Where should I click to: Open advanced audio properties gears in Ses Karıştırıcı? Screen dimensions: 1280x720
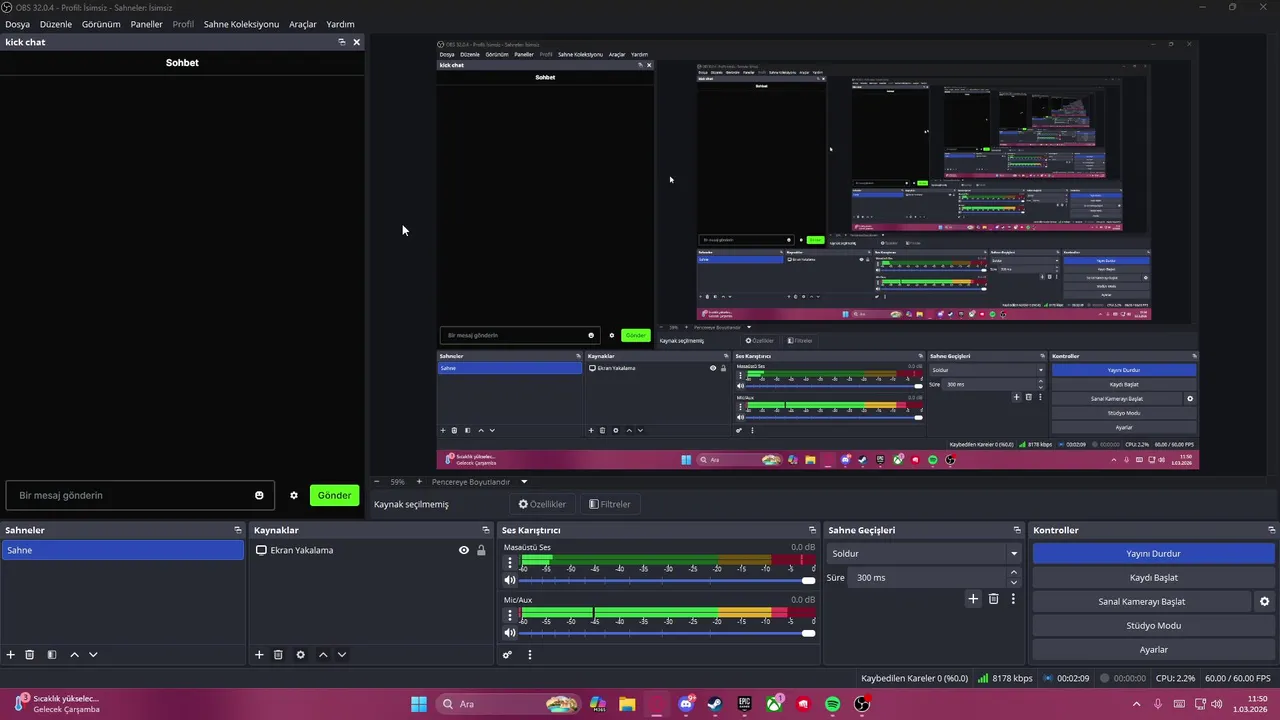tap(508, 655)
